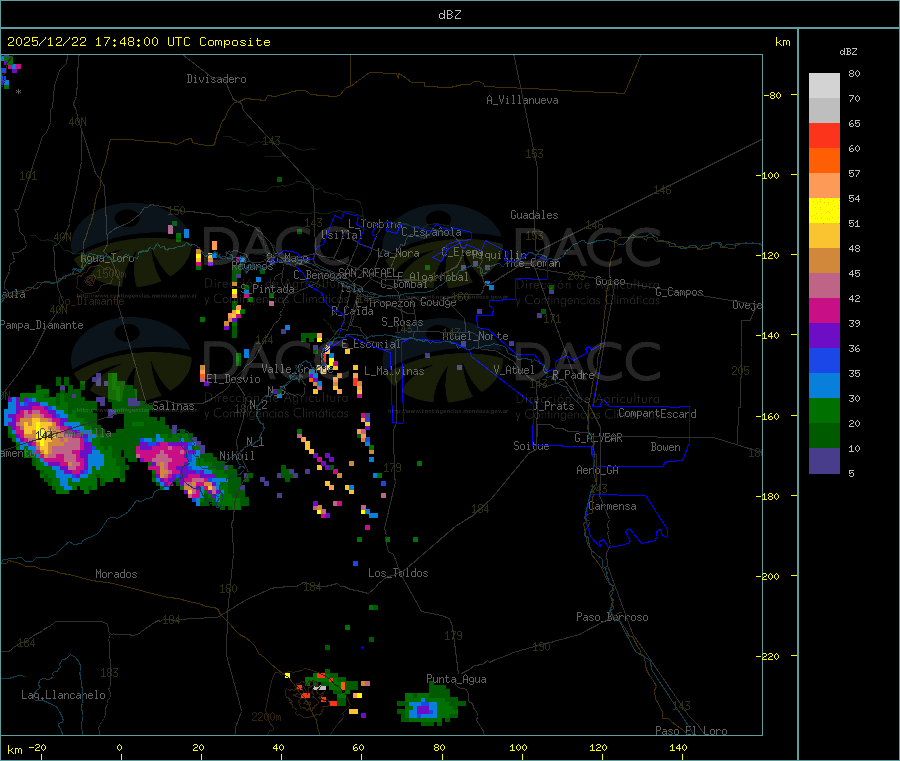The width and height of the screenshot is (900, 761).
Task: Click the Nihuil map label
Action: click(237, 456)
